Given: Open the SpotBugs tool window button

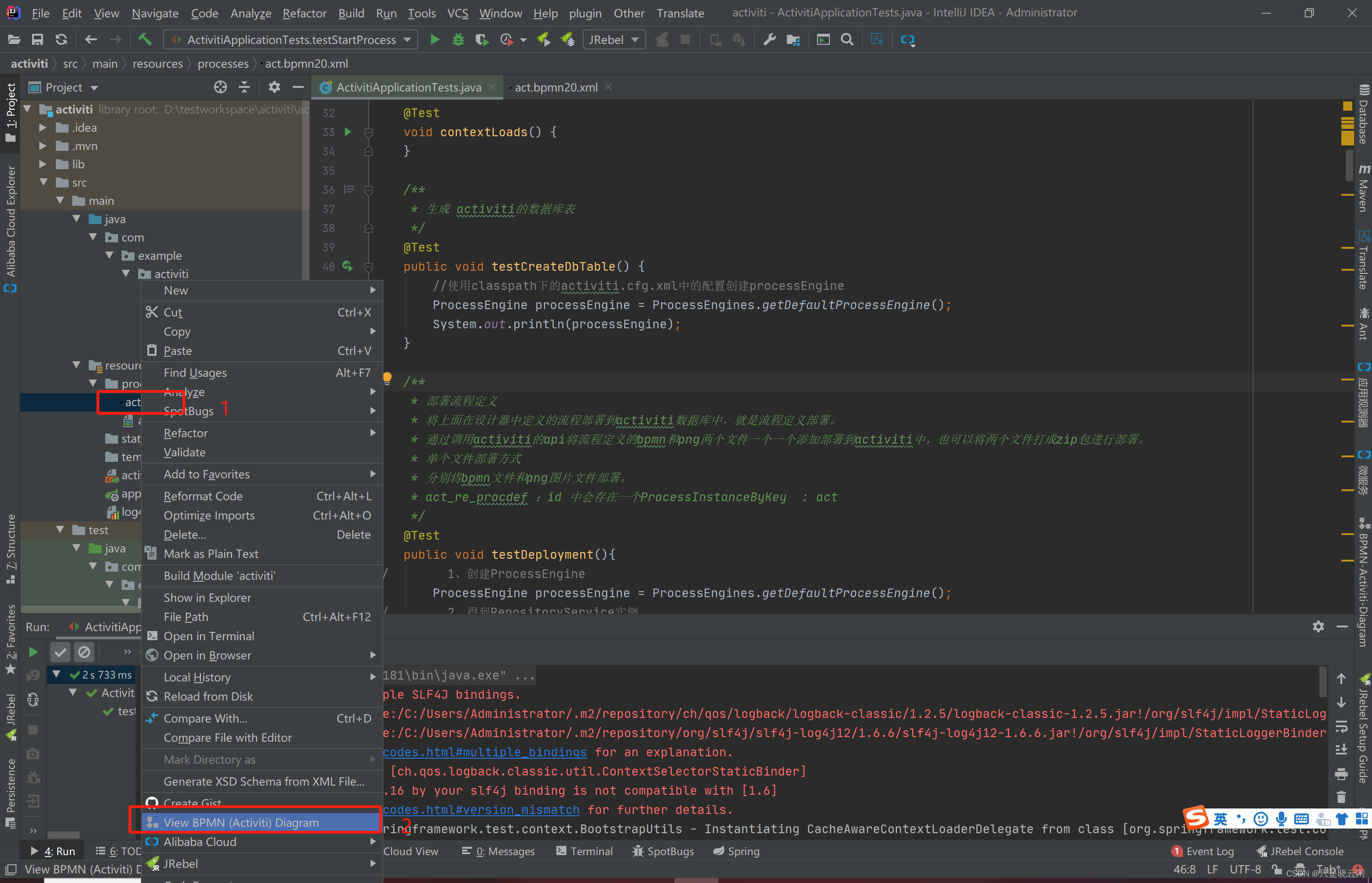Looking at the screenshot, I should [663, 851].
